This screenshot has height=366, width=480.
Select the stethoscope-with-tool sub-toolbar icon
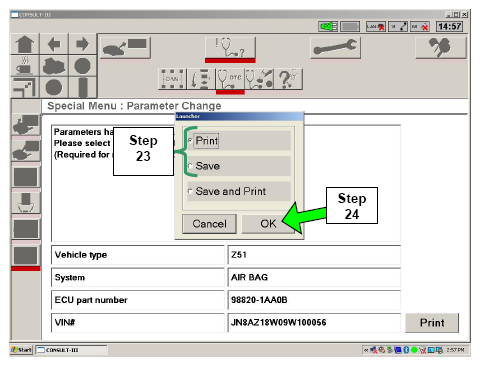point(259,79)
